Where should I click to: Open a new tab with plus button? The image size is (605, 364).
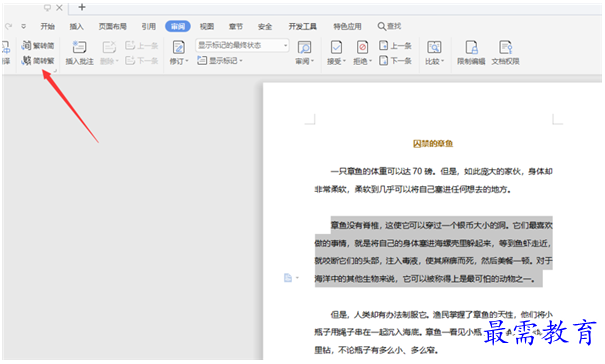[x=81, y=7]
